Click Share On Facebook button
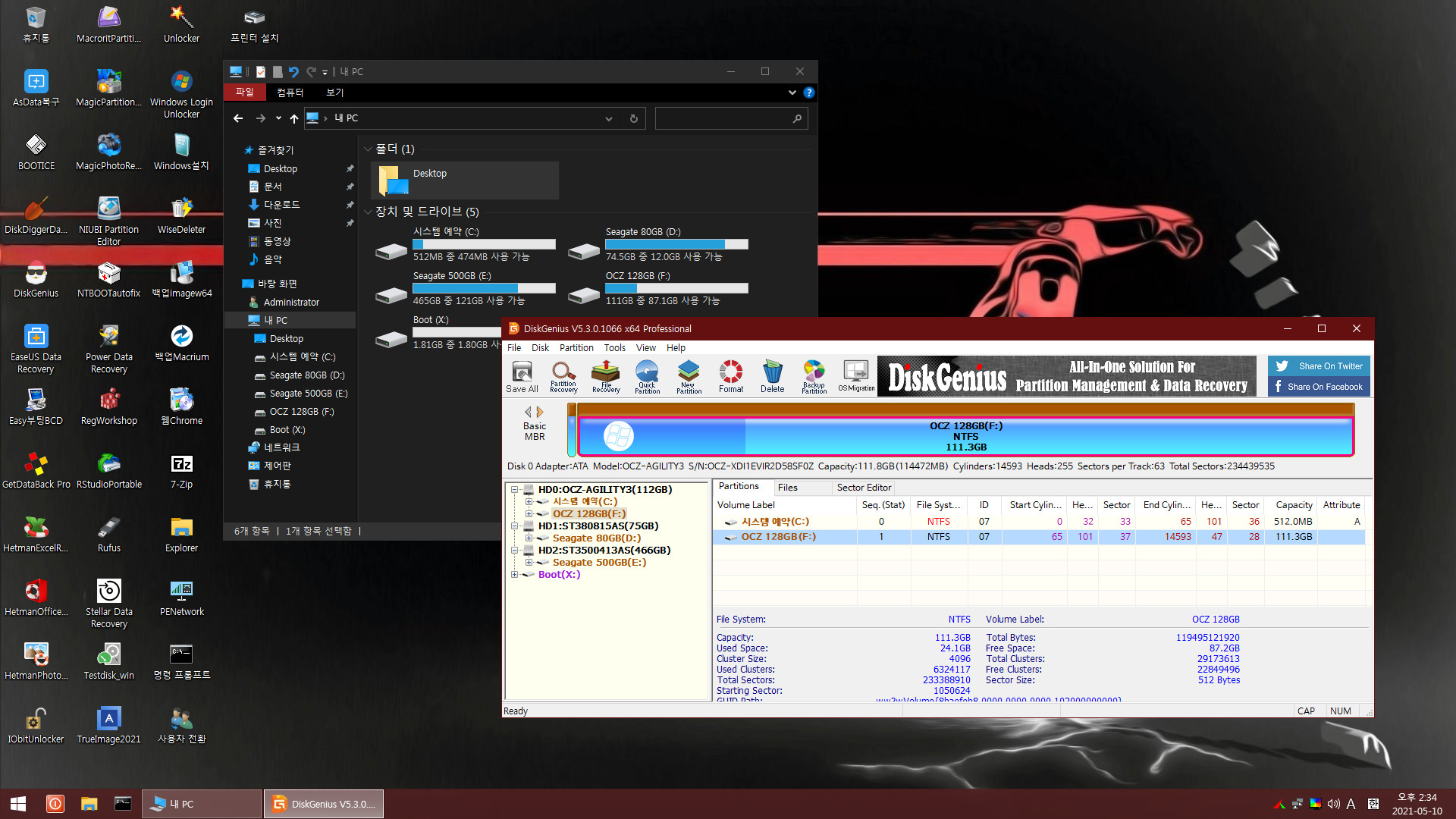Image resolution: width=1456 pixels, height=819 pixels. tap(1319, 387)
